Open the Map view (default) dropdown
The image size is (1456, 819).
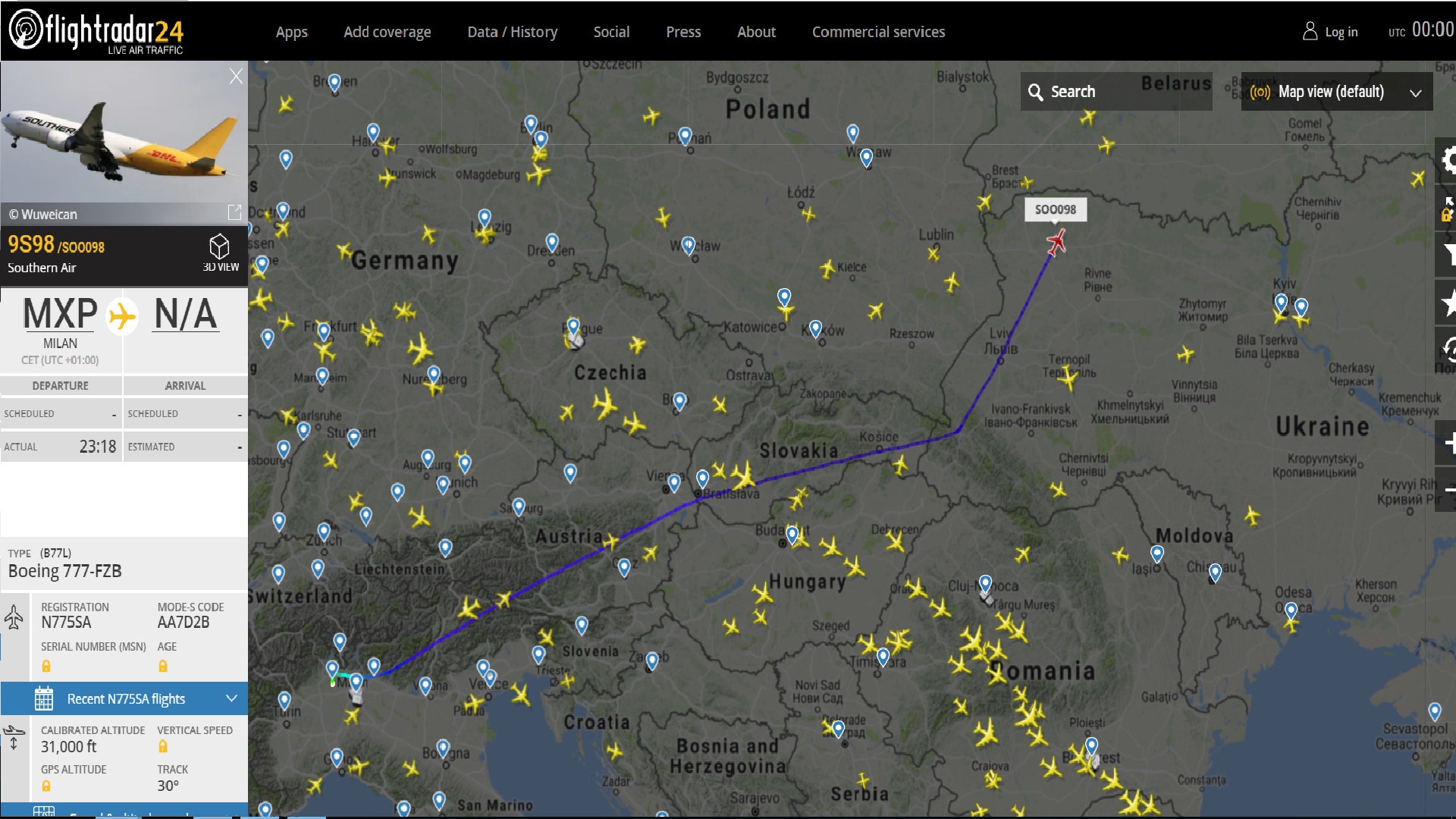pyautogui.click(x=1336, y=92)
